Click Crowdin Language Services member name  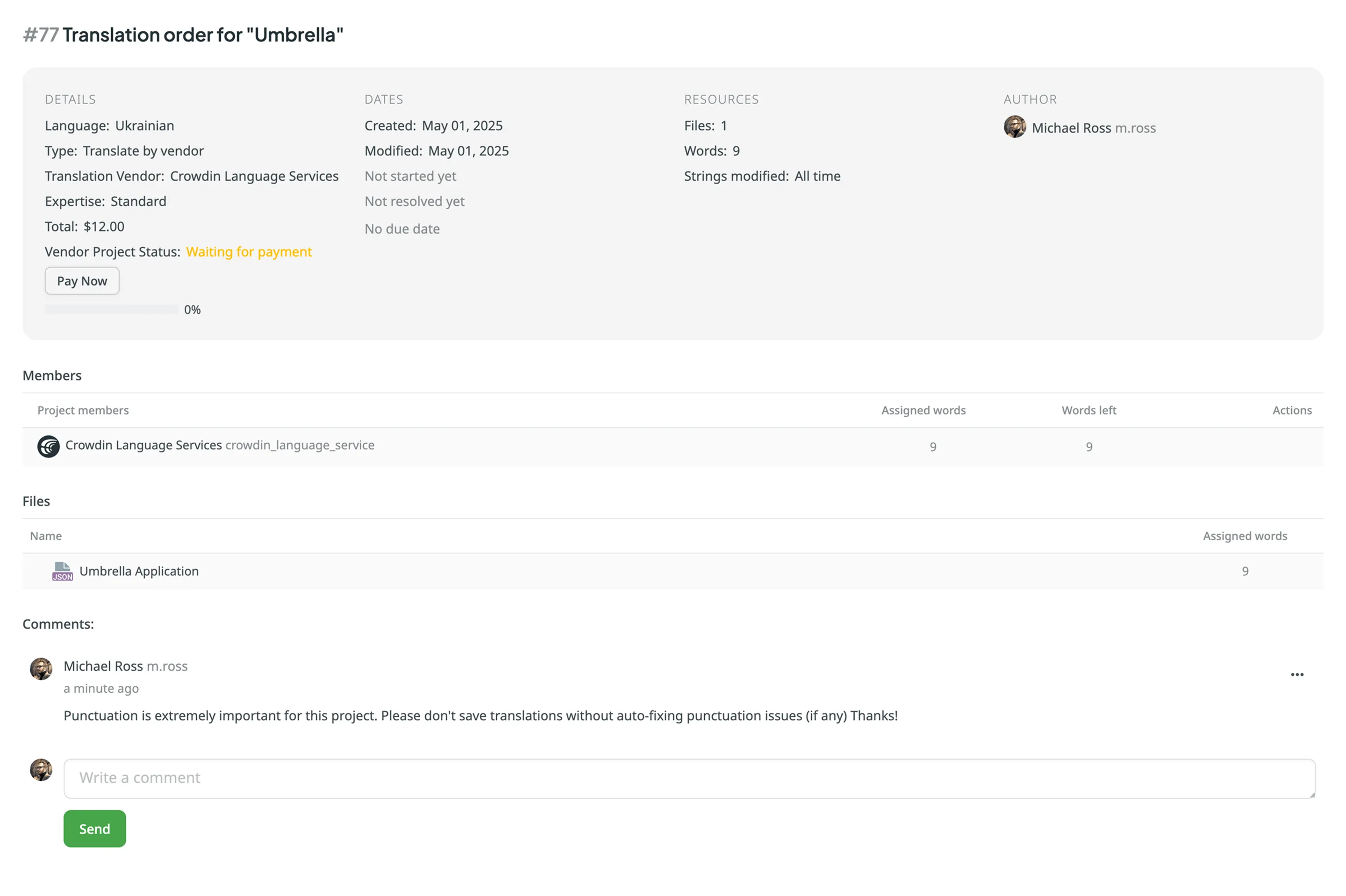pyautogui.click(x=143, y=445)
